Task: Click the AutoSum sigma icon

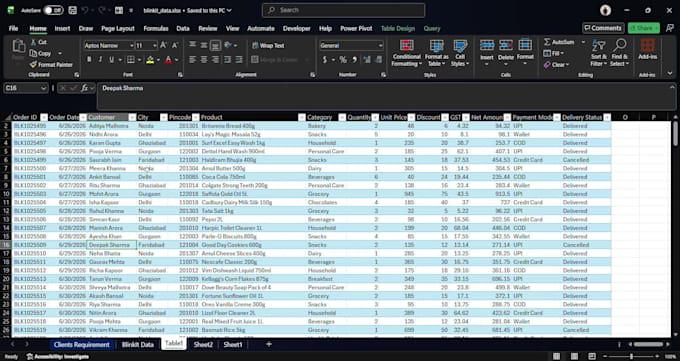Action: [x=547, y=42]
